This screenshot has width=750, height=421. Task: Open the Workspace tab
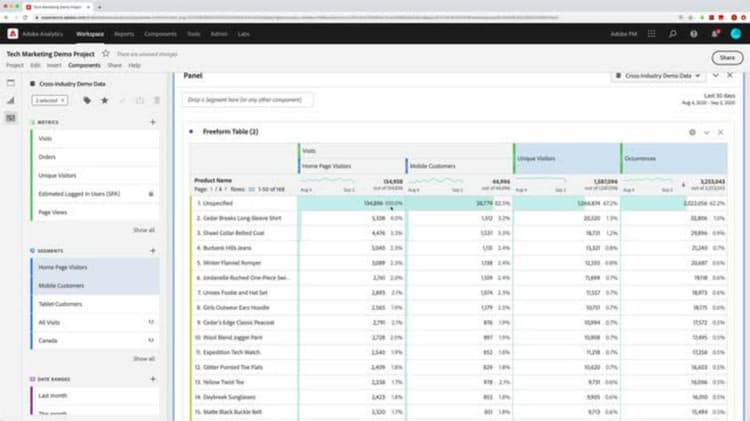click(90, 34)
